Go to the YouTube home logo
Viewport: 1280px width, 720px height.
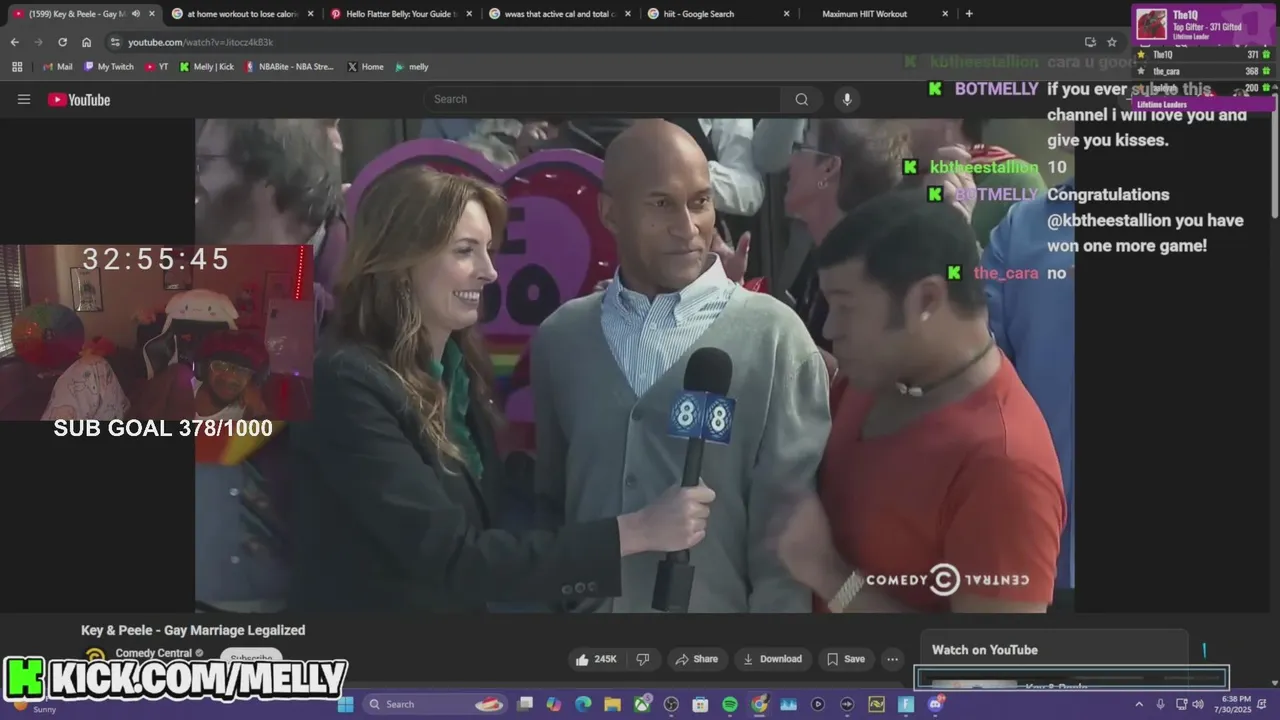point(79,99)
